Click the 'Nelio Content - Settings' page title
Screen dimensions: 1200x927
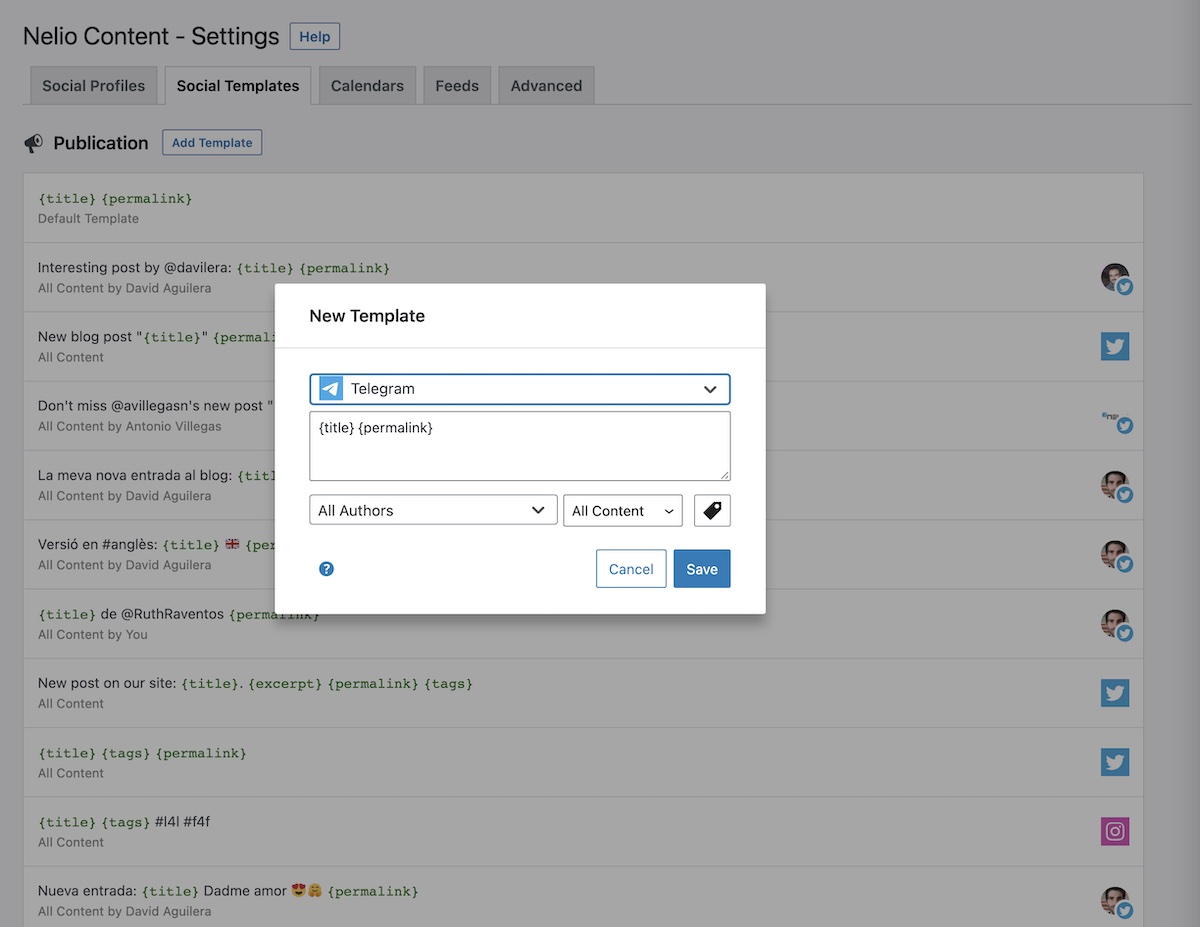click(151, 37)
